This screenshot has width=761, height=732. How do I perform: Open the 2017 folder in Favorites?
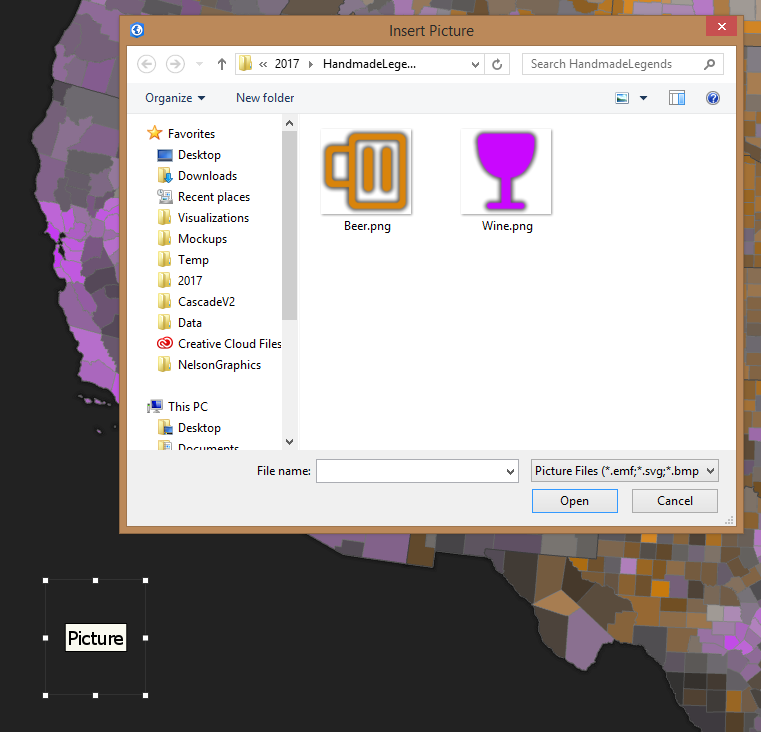point(190,281)
